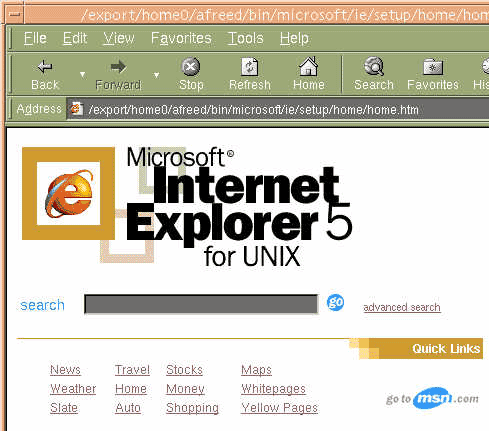Click the page icon in Address bar
The image size is (489, 431).
coord(76,109)
